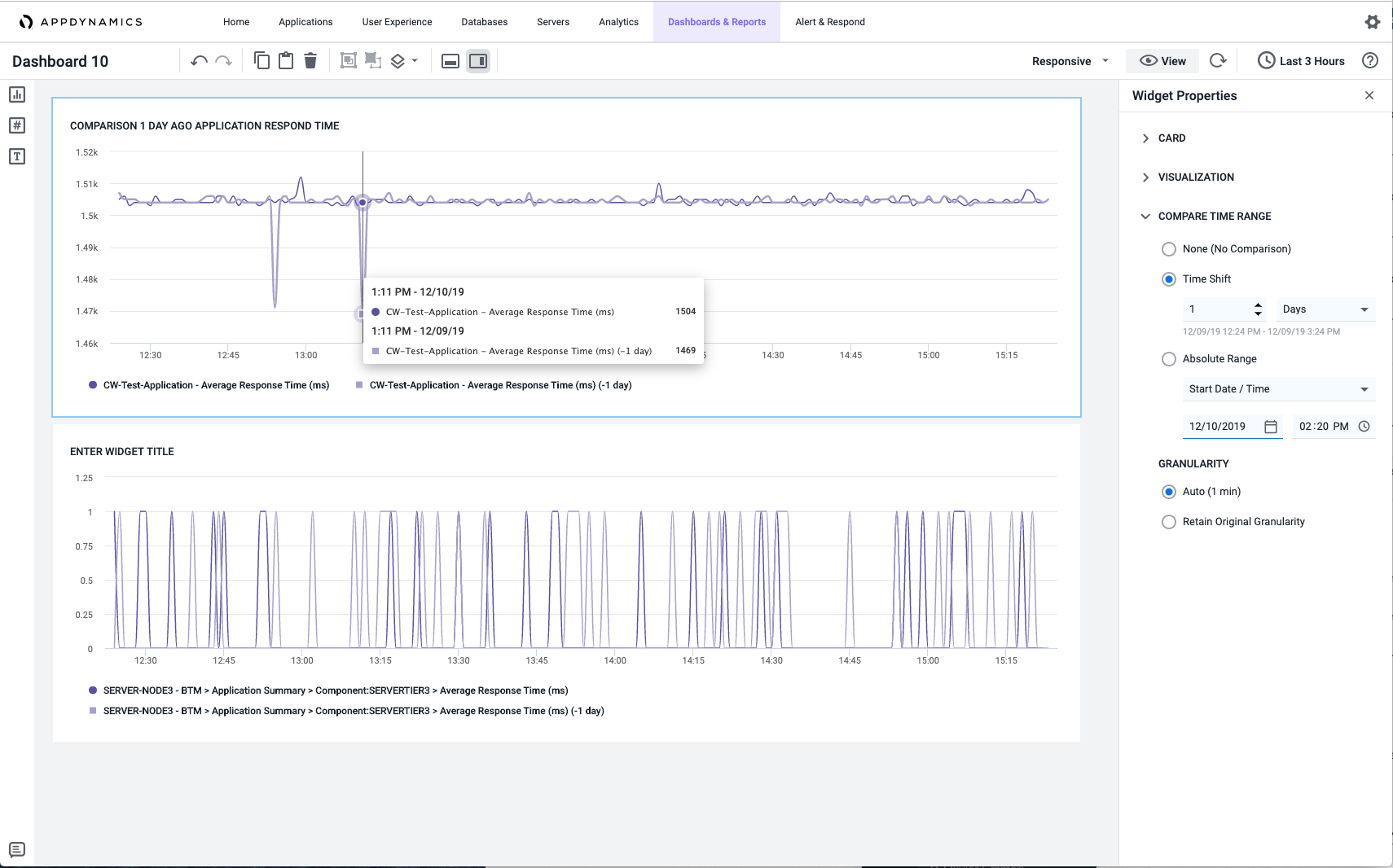
Task: Go to the Home tab
Action: (x=236, y=22)
